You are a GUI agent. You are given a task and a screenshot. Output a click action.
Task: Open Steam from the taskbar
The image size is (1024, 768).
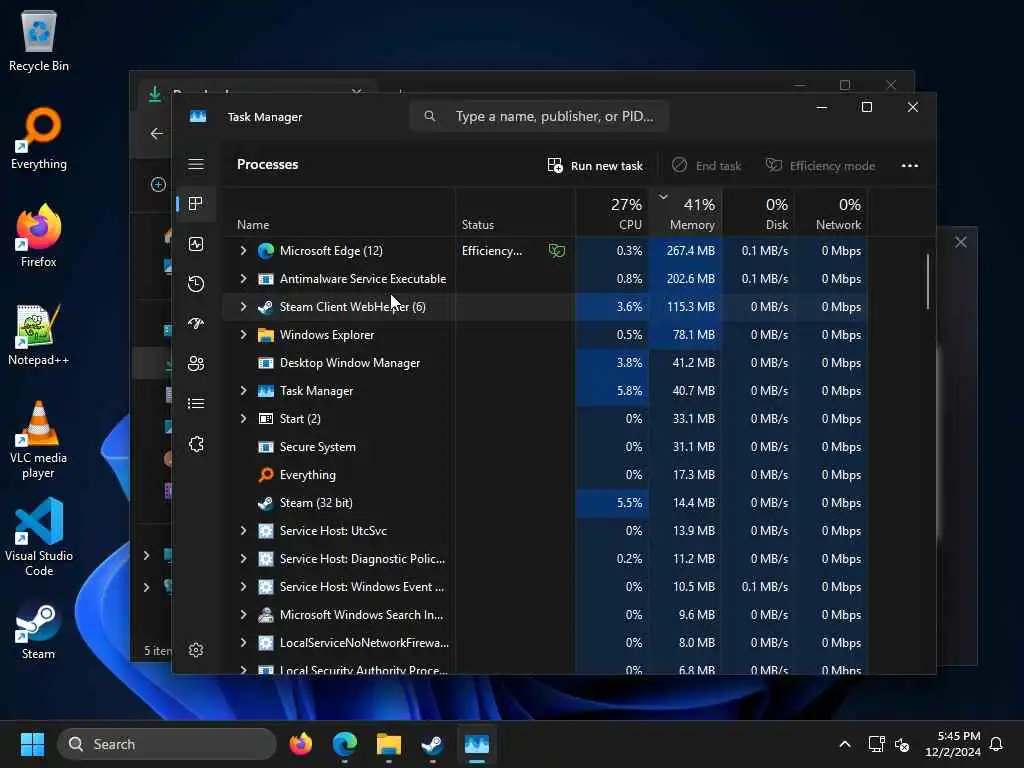(432, 744)
